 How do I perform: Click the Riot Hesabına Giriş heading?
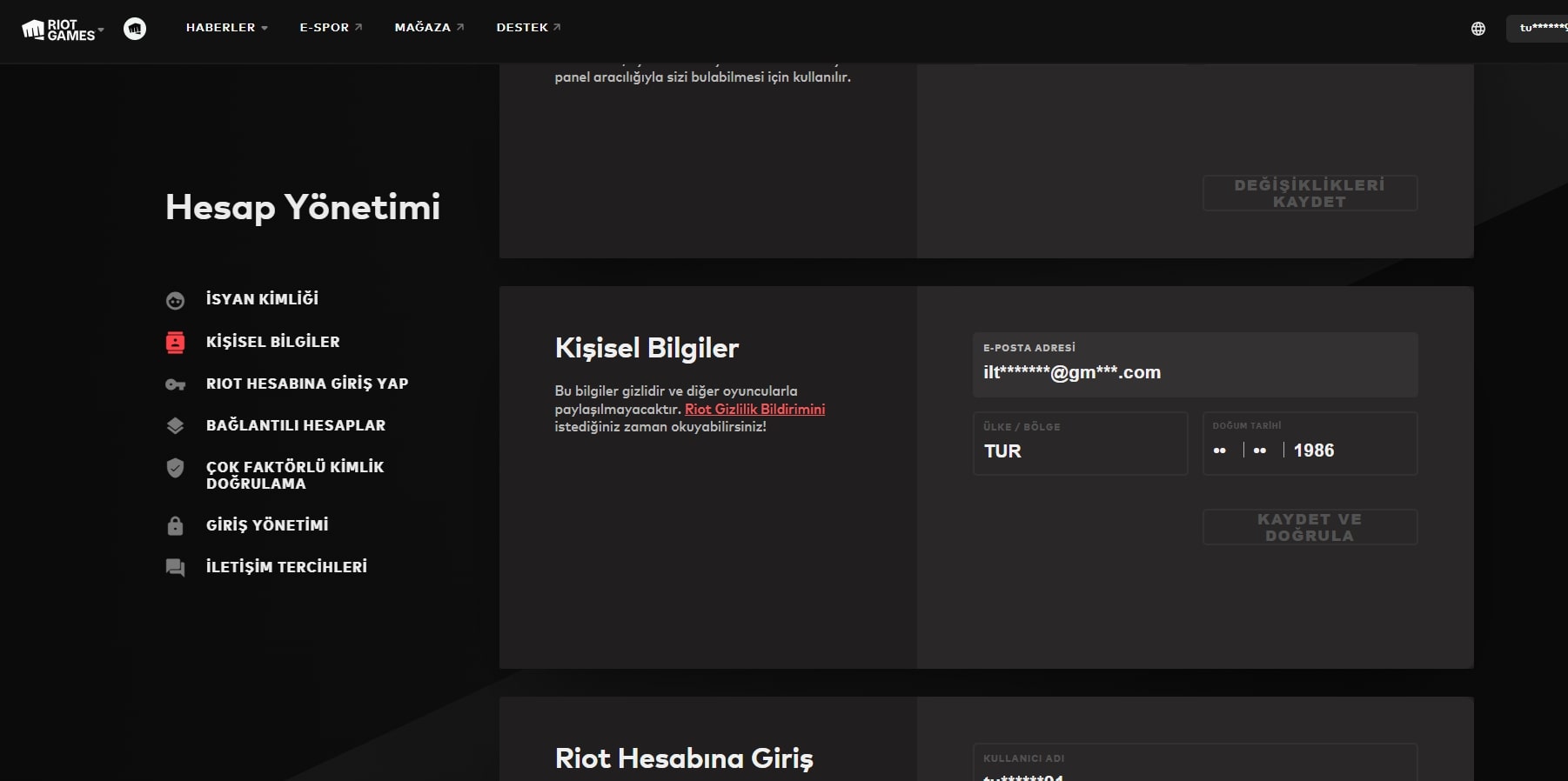tap(684, 758)
